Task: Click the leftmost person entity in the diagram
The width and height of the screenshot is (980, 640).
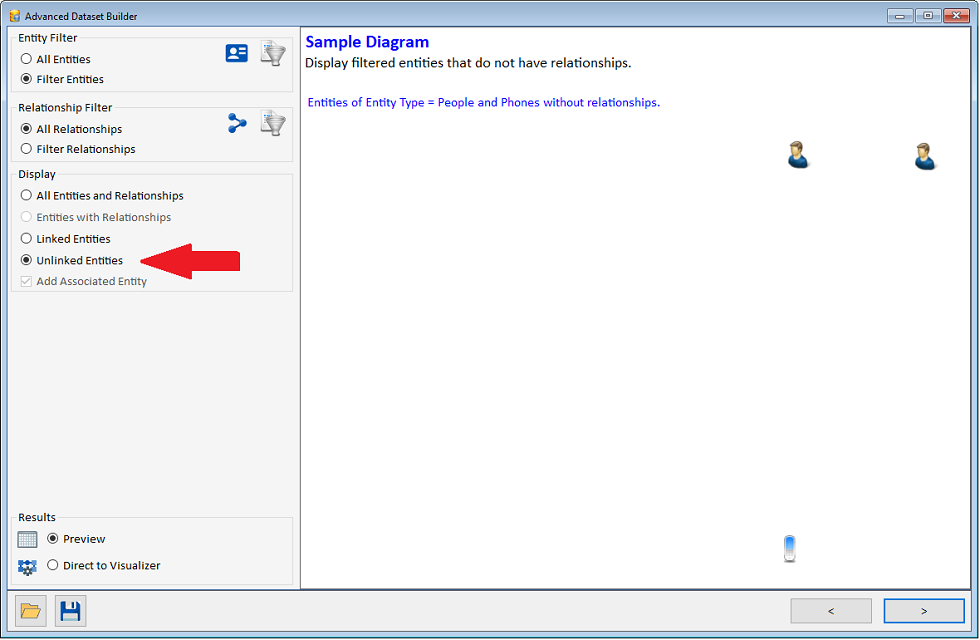Action: (x=797, y=155)
